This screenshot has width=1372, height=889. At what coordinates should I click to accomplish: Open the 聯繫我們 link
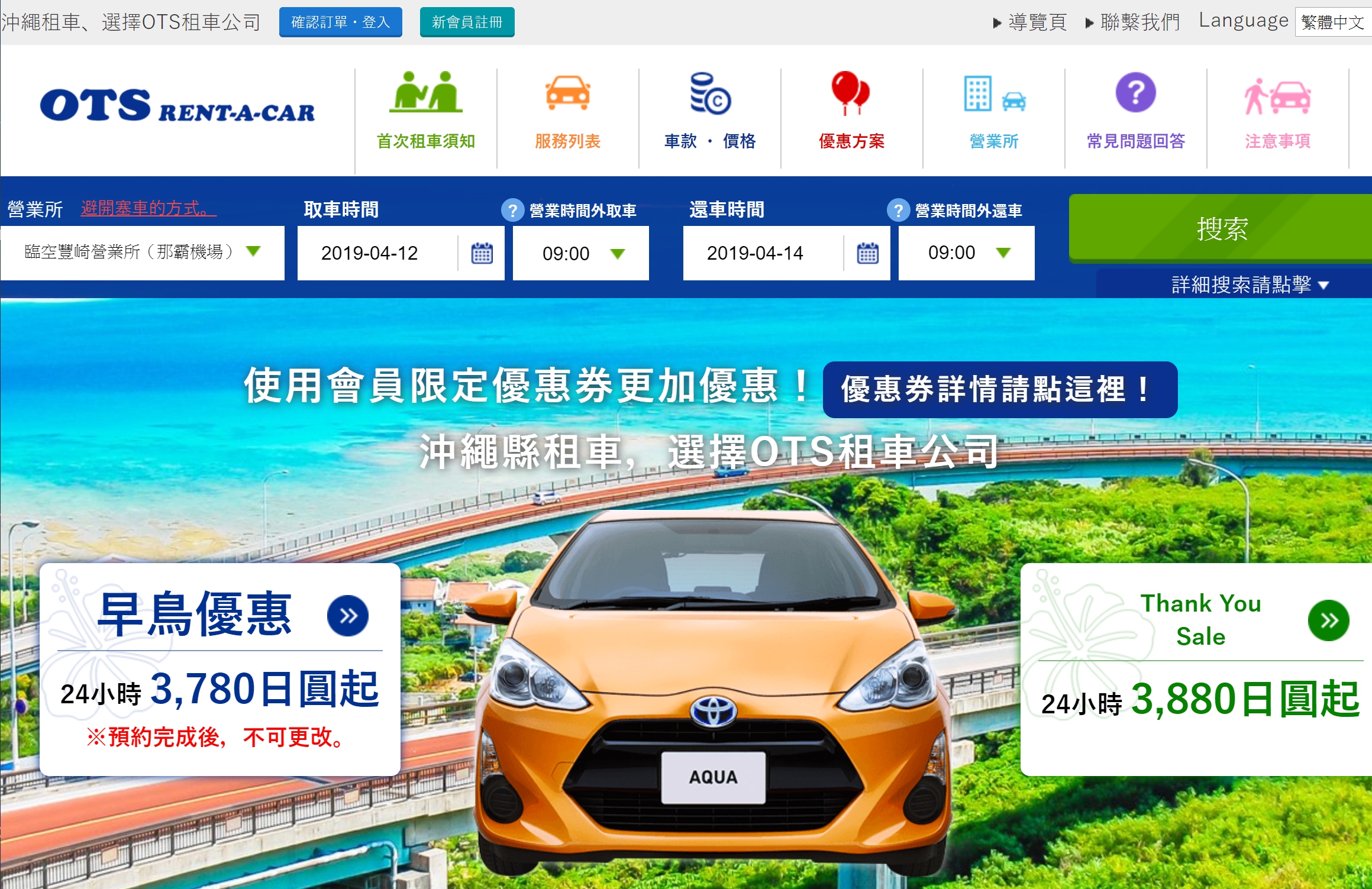click(1140, 22)
